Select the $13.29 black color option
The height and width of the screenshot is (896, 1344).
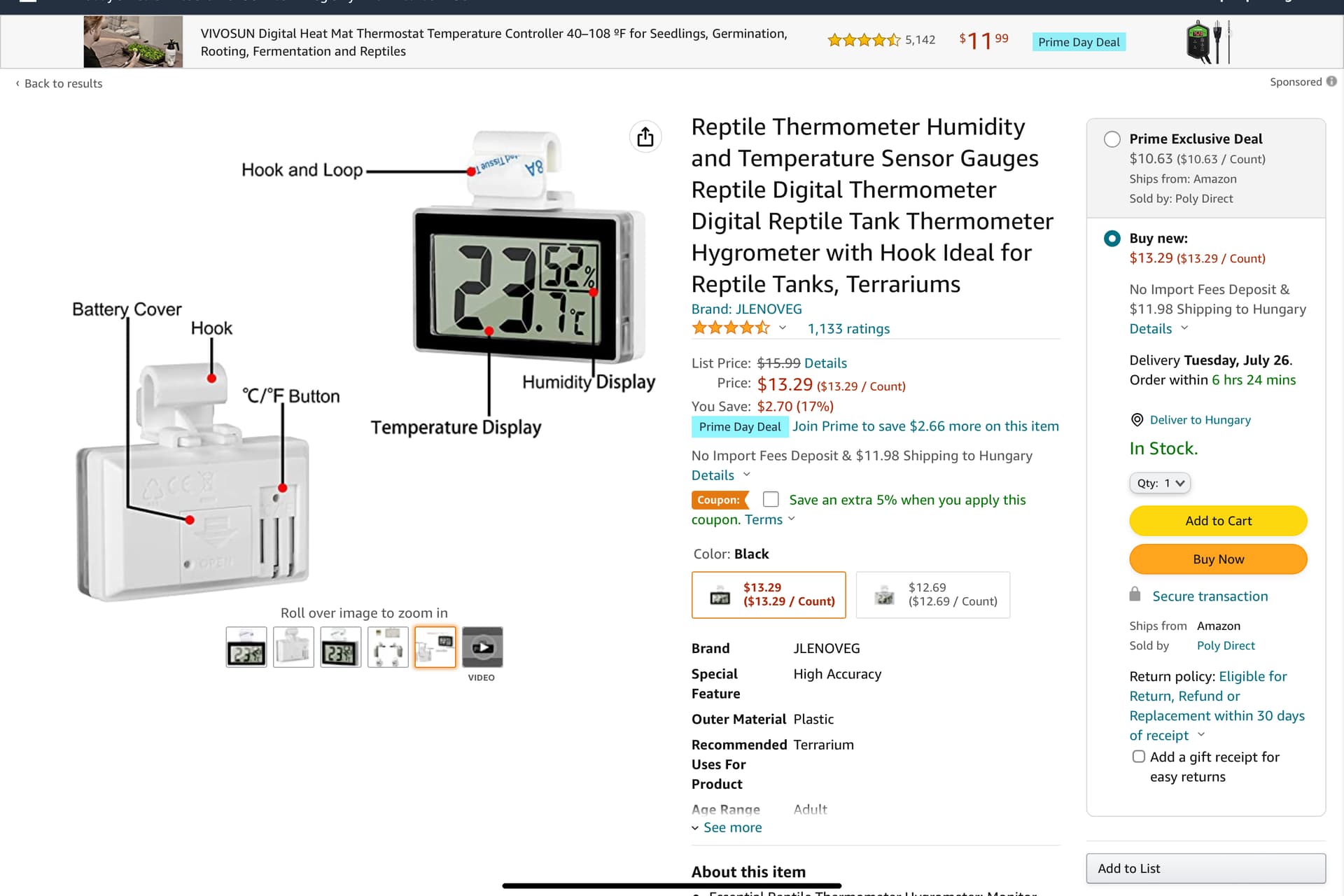point(769,595)
